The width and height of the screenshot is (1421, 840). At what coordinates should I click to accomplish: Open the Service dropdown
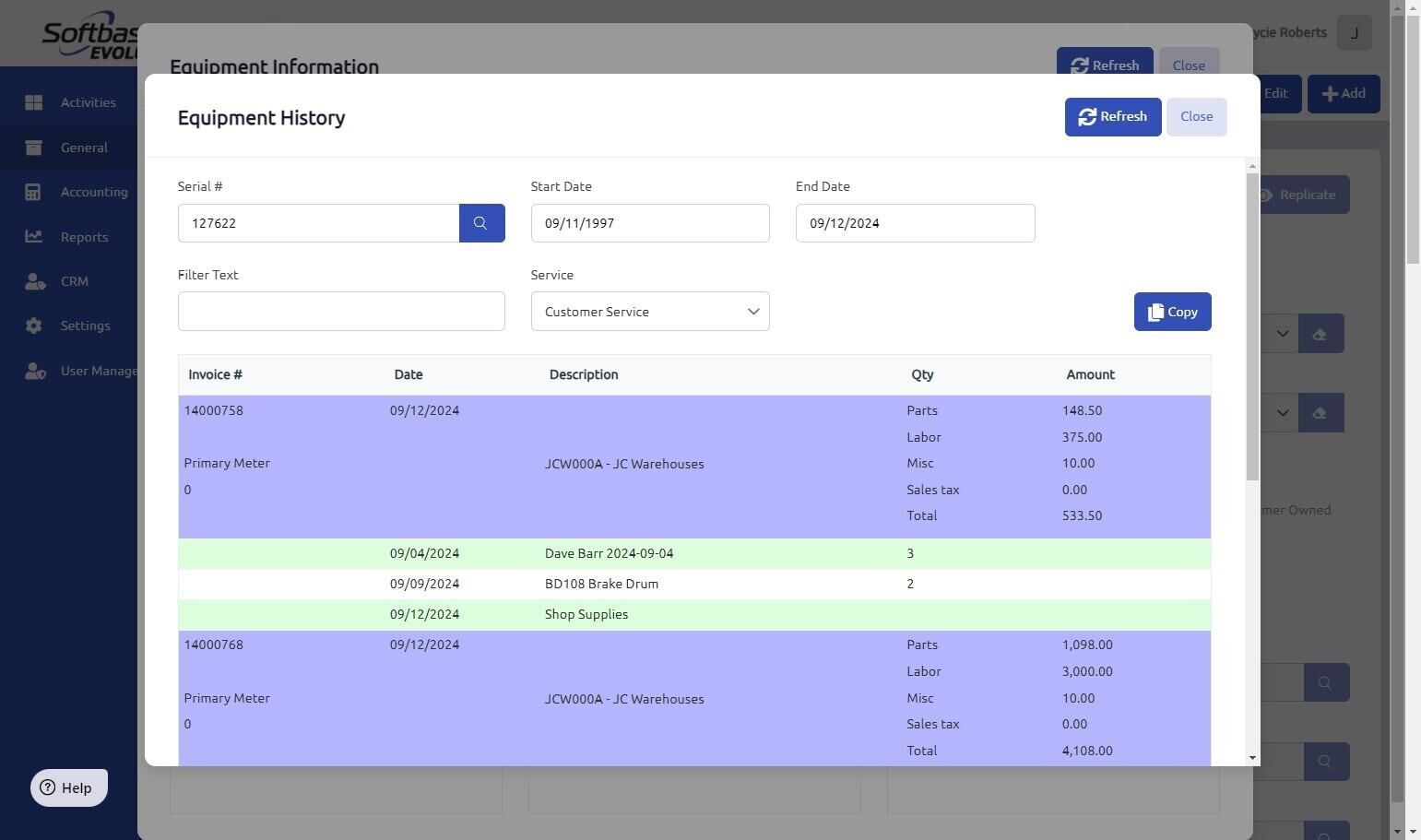point(649,312)
